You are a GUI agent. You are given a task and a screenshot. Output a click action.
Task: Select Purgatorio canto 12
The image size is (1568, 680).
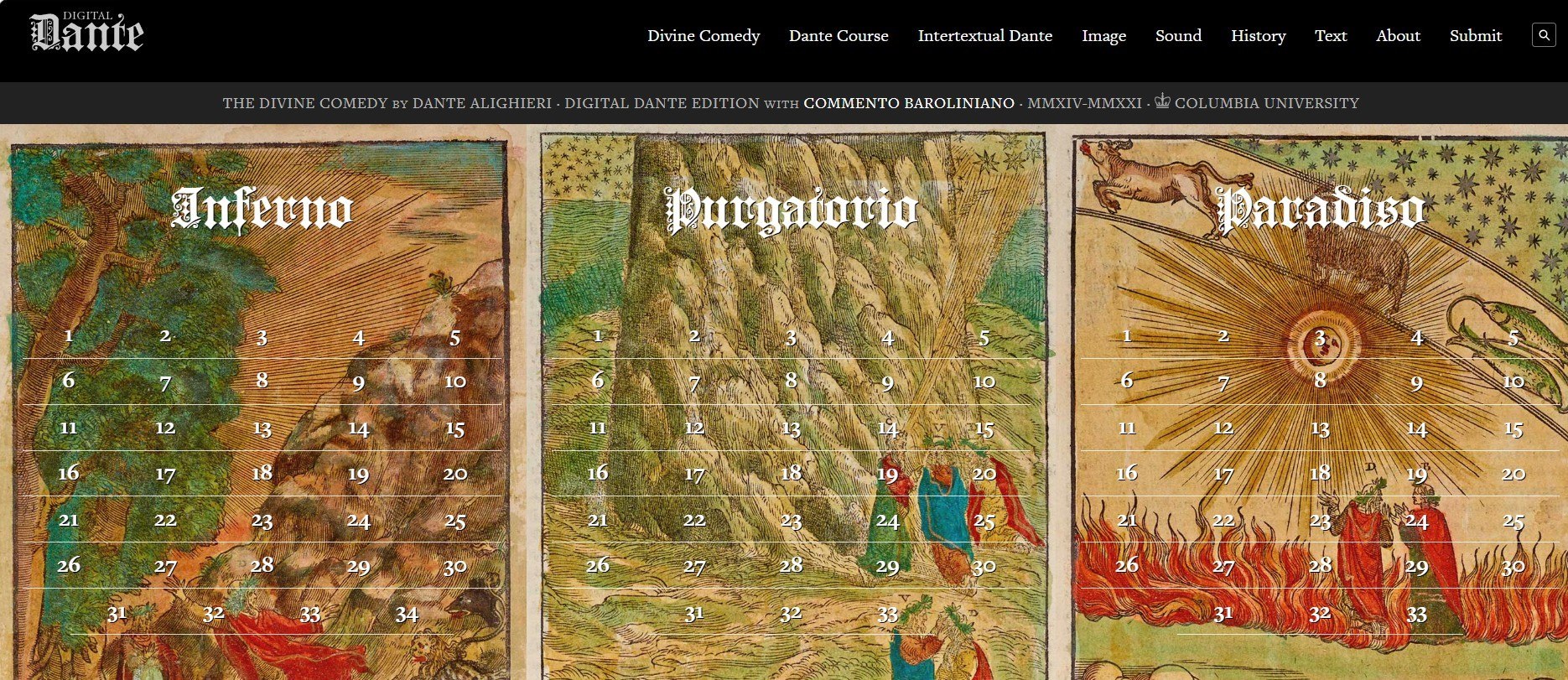click(694, 428)
